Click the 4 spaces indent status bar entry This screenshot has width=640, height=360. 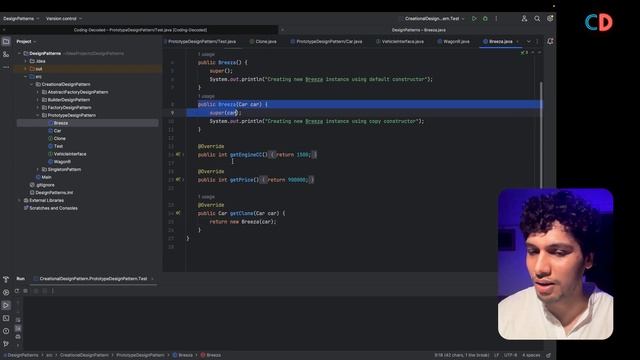pos(531,355)
